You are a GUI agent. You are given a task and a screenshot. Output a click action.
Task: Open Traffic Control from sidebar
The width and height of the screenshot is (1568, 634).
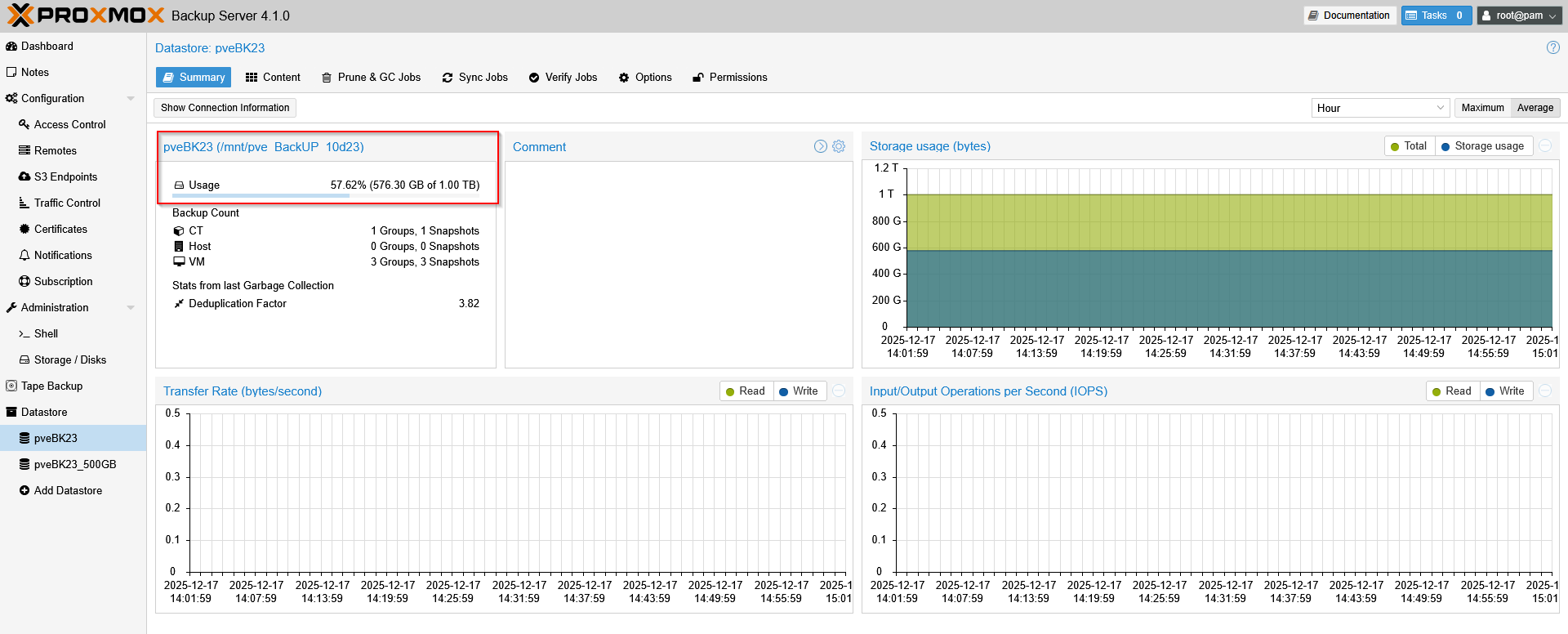click(x=66, y=203)
